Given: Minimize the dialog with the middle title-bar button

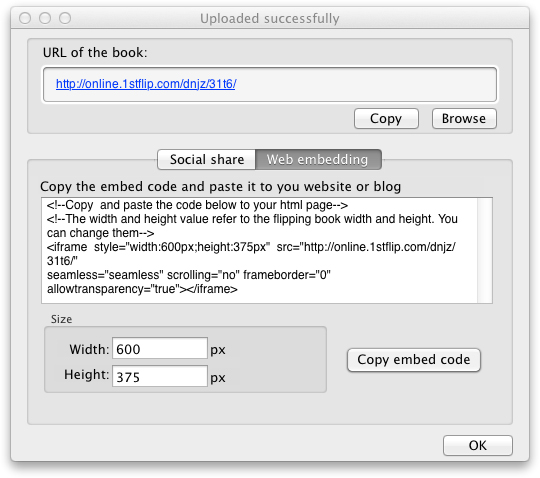Looking at the screenshot, I should pos(45,18).
